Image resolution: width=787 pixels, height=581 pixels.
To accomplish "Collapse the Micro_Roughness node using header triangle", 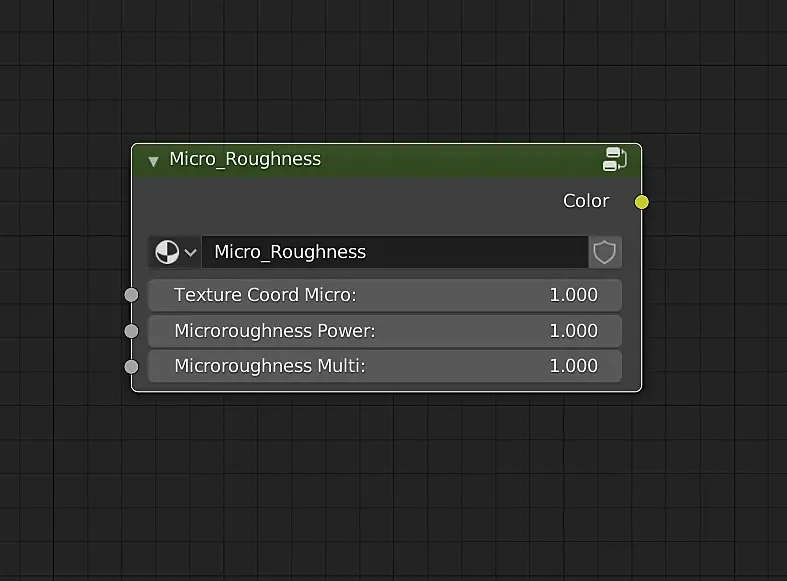I will (153, 160).
